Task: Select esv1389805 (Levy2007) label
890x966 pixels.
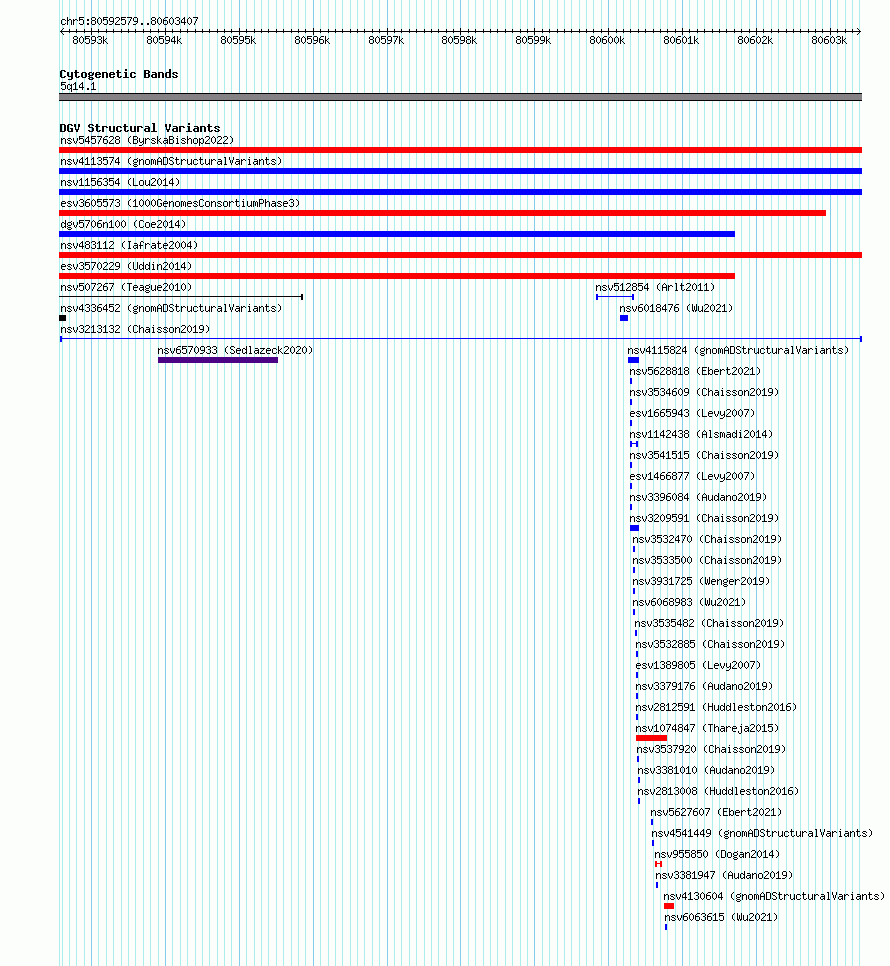Action: pyautogui.click(x=698, y=665)
